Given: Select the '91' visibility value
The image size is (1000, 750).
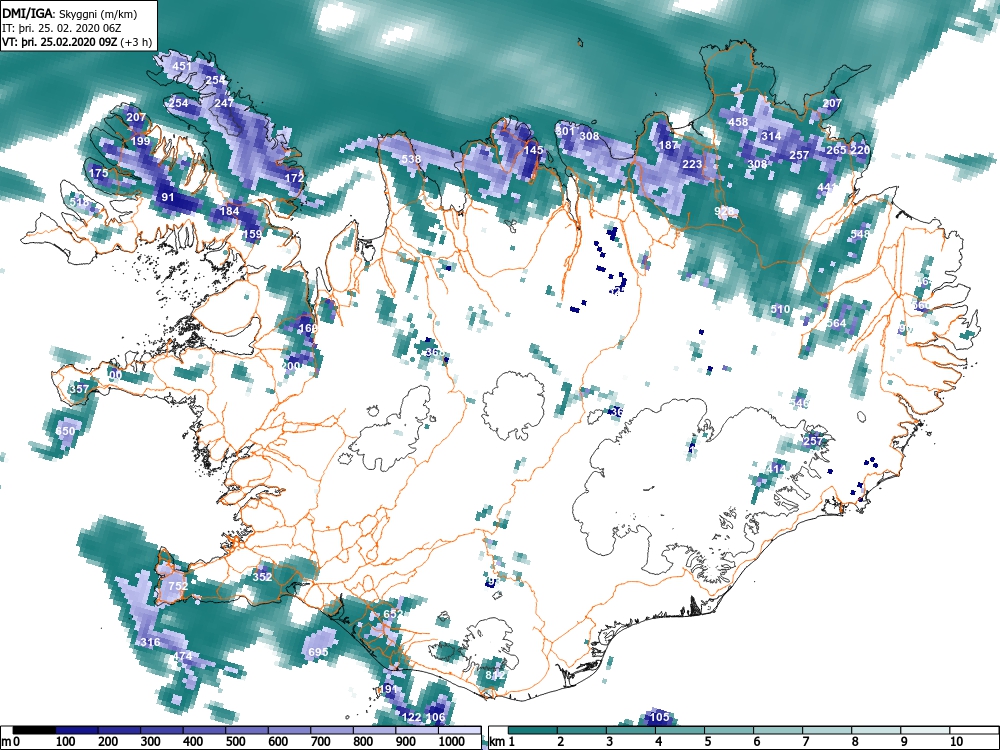Looking at the screenshot, I should tap(168, 197).
